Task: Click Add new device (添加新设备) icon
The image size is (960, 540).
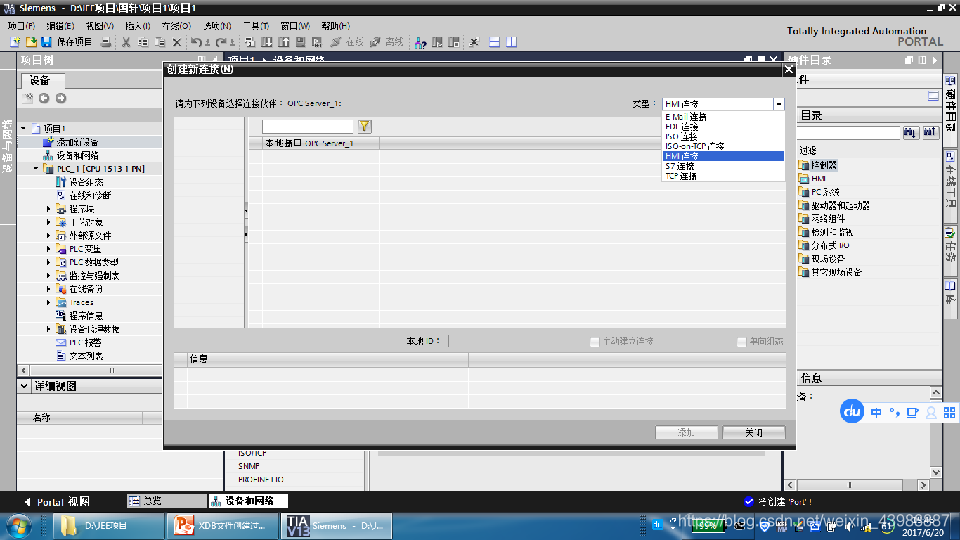Action: (x=48, y=142)
